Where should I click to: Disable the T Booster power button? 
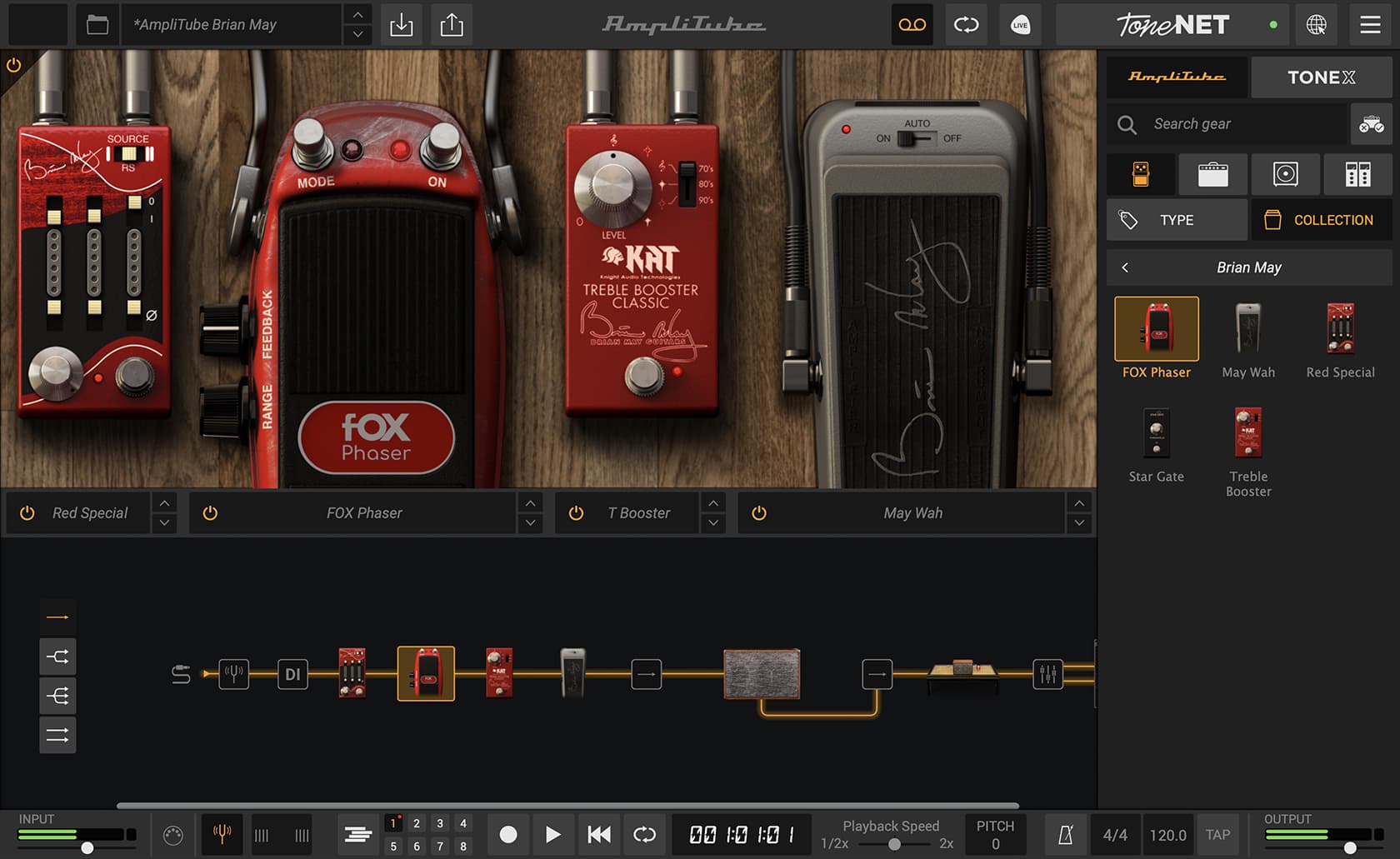tap(576, 513)
